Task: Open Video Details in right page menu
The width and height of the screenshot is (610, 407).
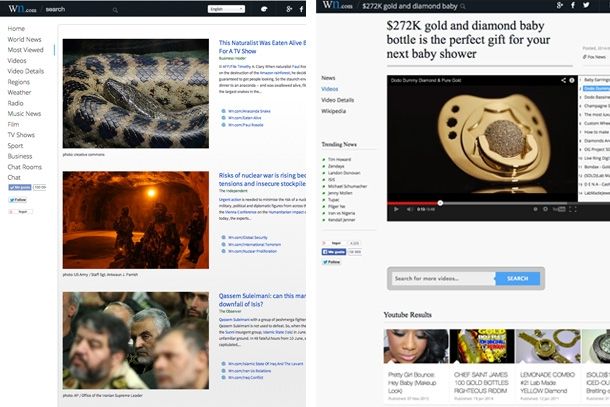Action: pyautogui.click(x=337, y=100)
